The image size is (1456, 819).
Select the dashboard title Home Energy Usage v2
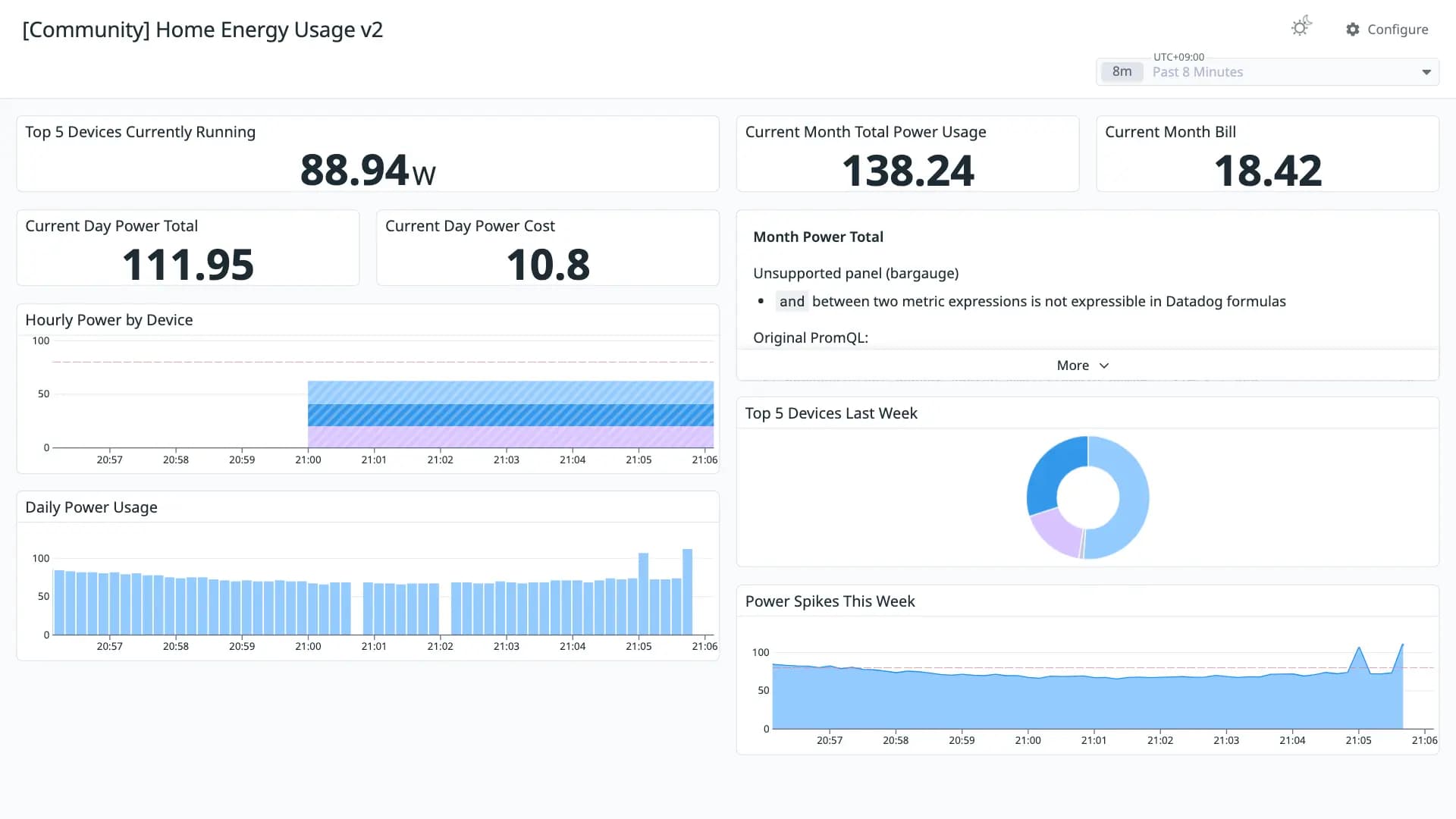(x=202, y=30)
